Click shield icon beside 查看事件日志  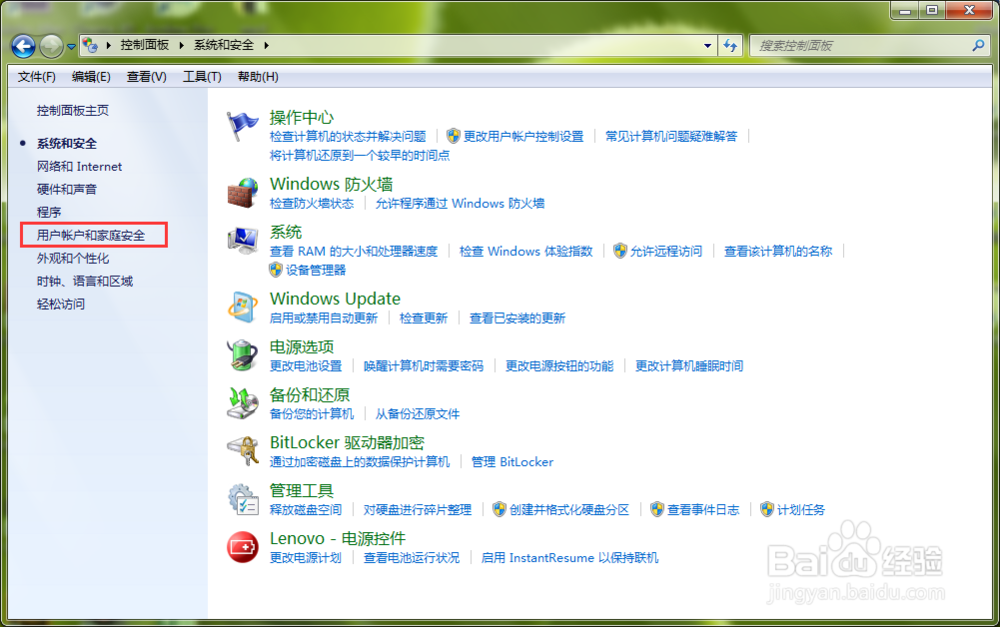pos(657,509)
